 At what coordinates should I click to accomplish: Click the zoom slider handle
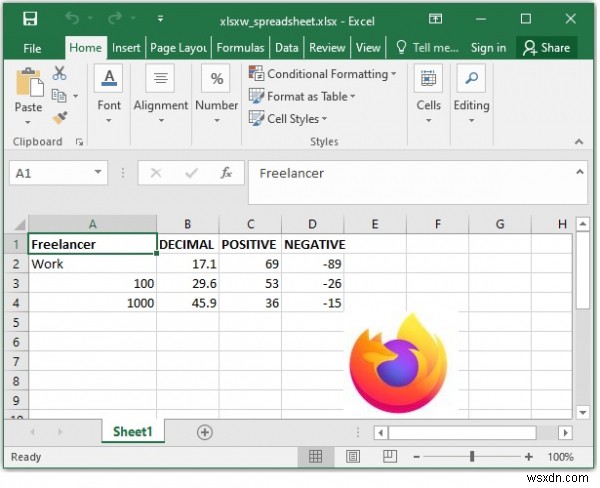point(472,456)
